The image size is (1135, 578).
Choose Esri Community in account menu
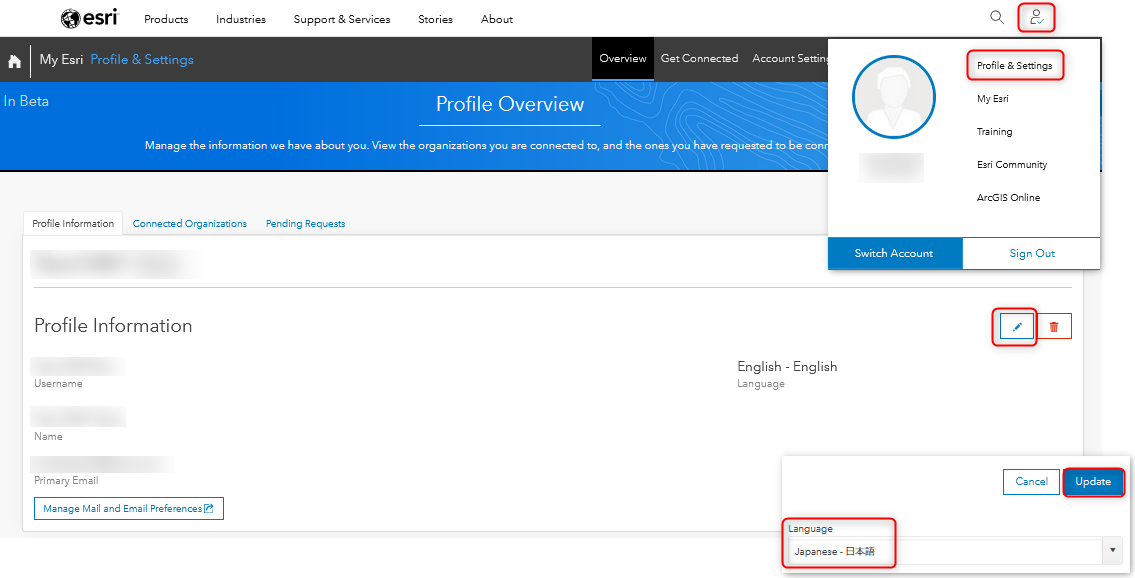pos(1012,165)
